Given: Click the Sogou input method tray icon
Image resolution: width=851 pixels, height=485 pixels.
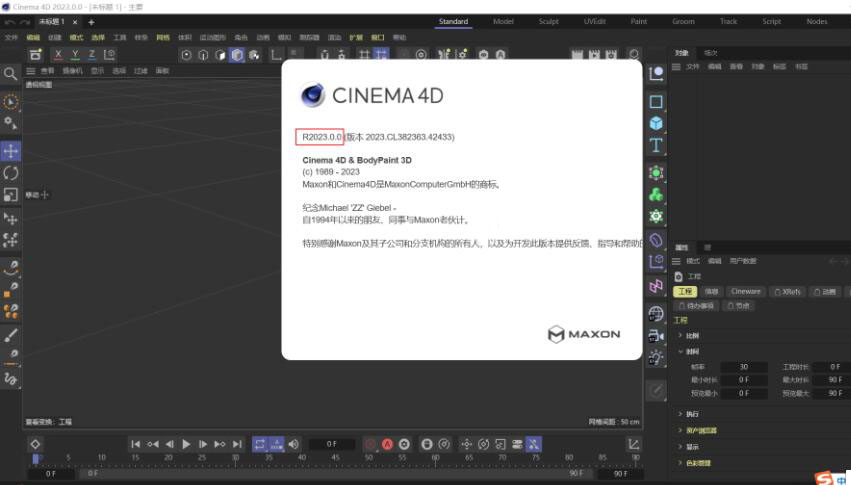Looking at the screenshot, I should click(x=824, y=478).
